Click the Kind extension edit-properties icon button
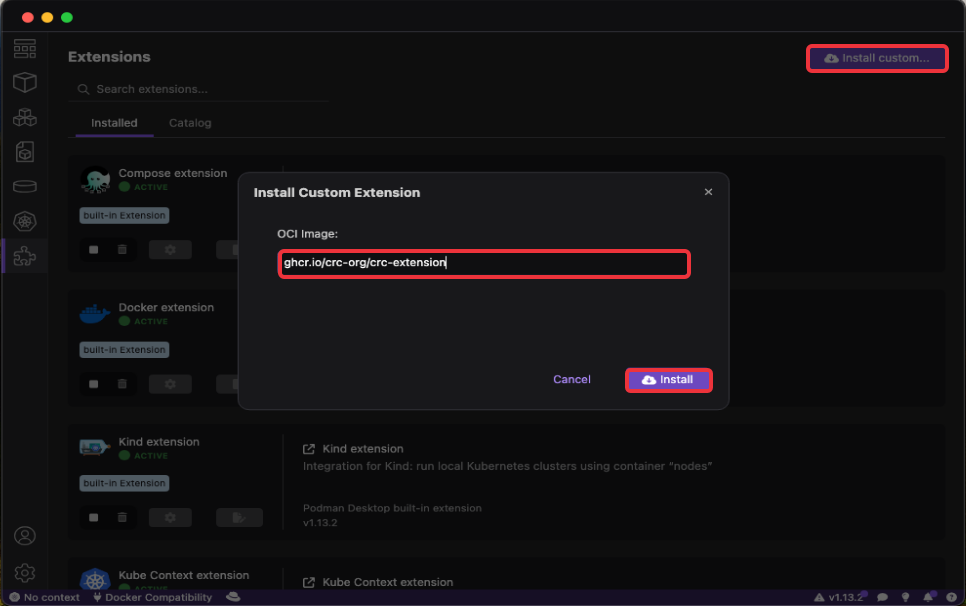 [239, 517]
